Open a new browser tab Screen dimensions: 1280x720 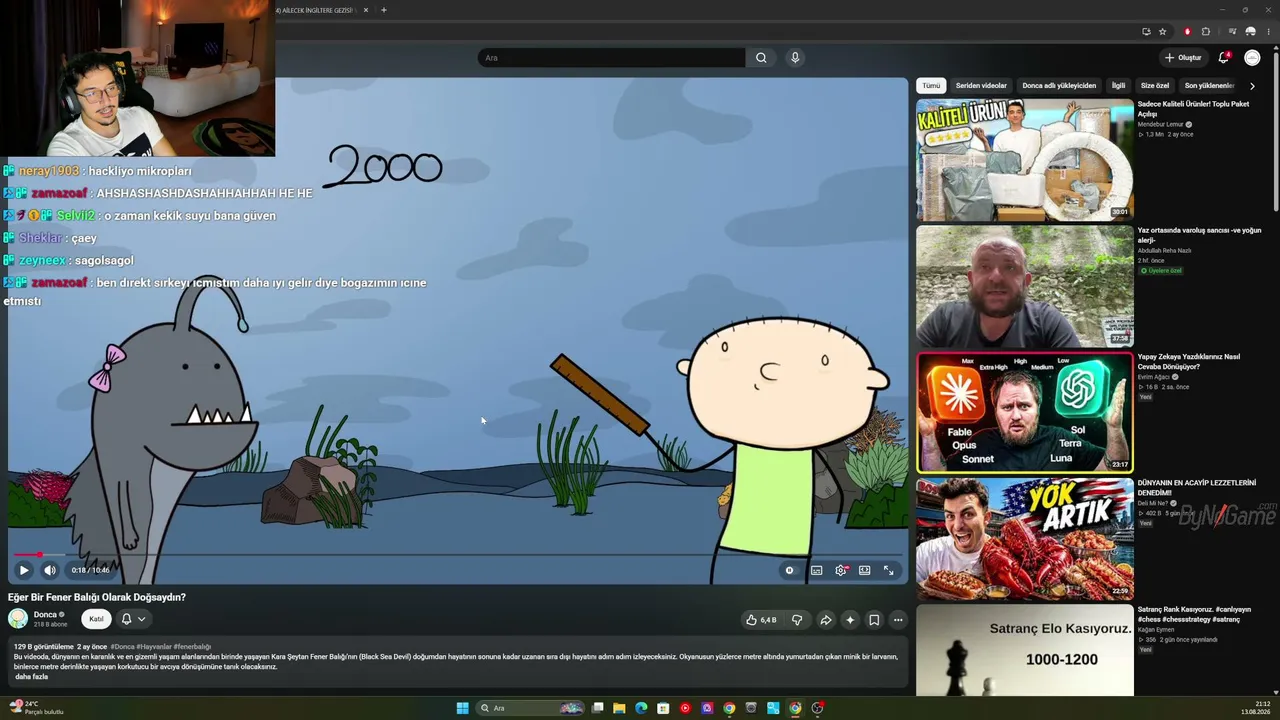point(384,10)
